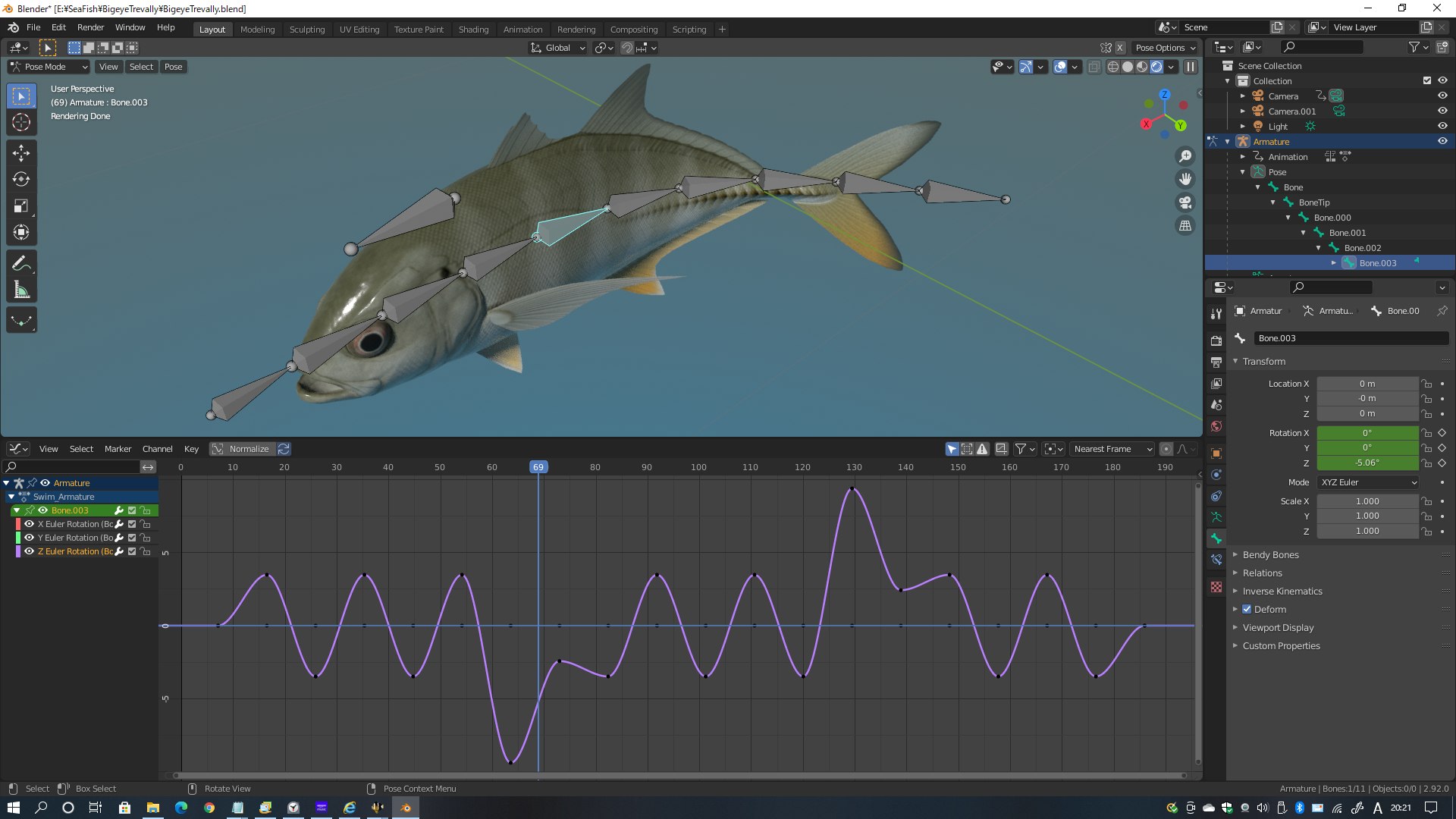Open the Nearest Frame dropdown
The height and width of the screenshot is (819, 1456).
1112,449
